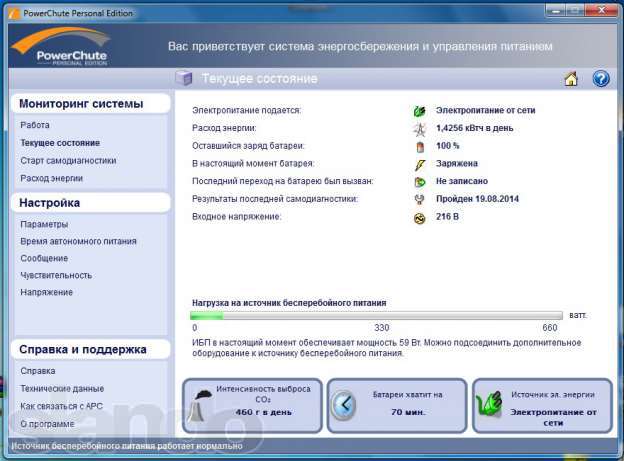This screenshot has width=624, height=461.
Task: Click the Батареи хватит на runtime panel
Action: pyautogui.click(x=397, y=404)
